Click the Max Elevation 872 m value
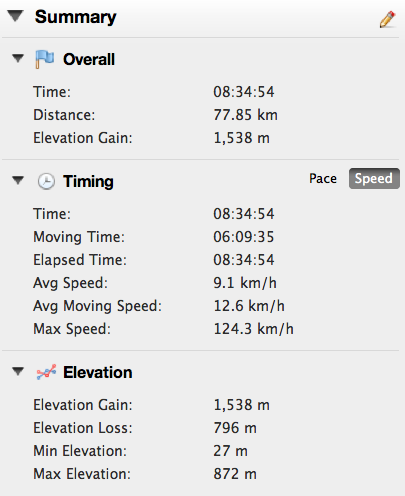405x496 pixels. (235, 474)
